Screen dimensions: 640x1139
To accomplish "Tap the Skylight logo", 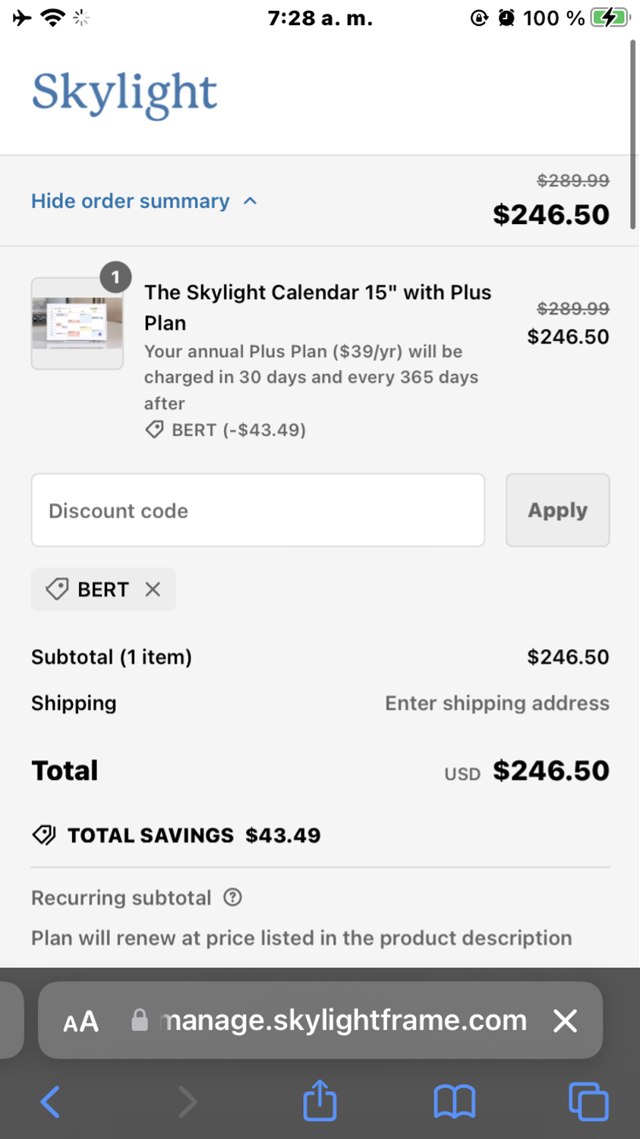I will (124, 94).
